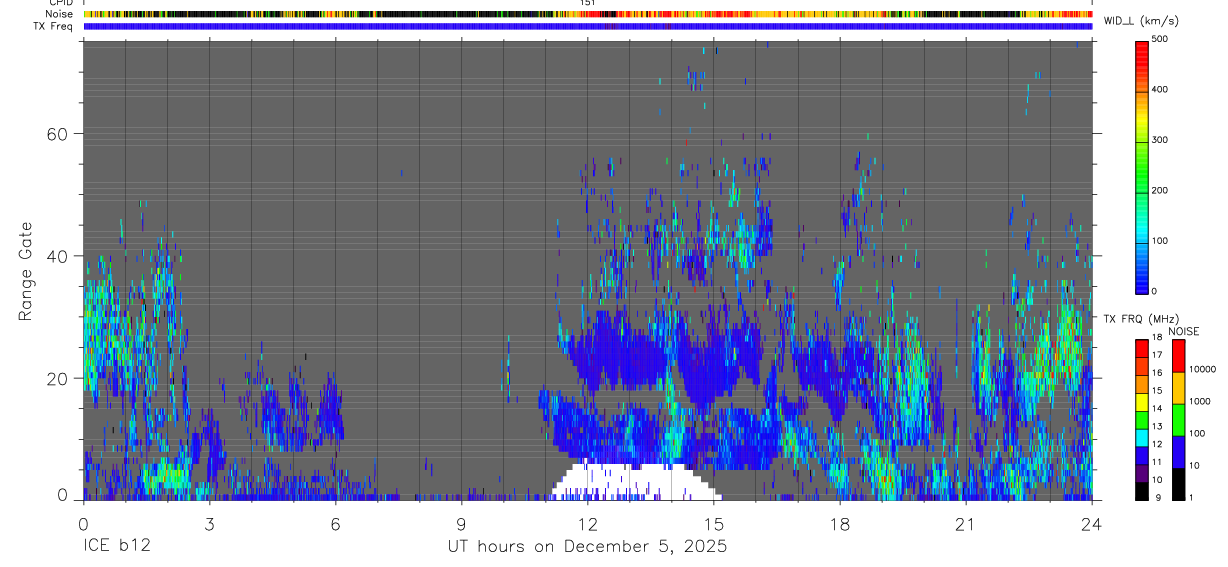
Task: Pick blue NOISE swatch between 10 and 100
Action: tap(1178, 451)
